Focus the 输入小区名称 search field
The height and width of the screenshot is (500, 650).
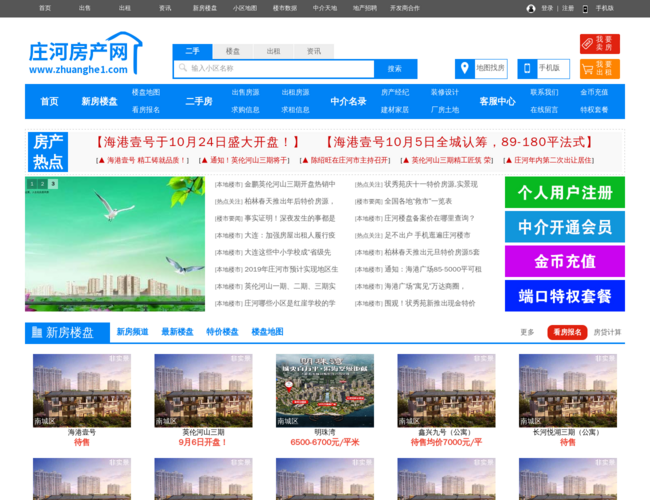click(274, 68)
